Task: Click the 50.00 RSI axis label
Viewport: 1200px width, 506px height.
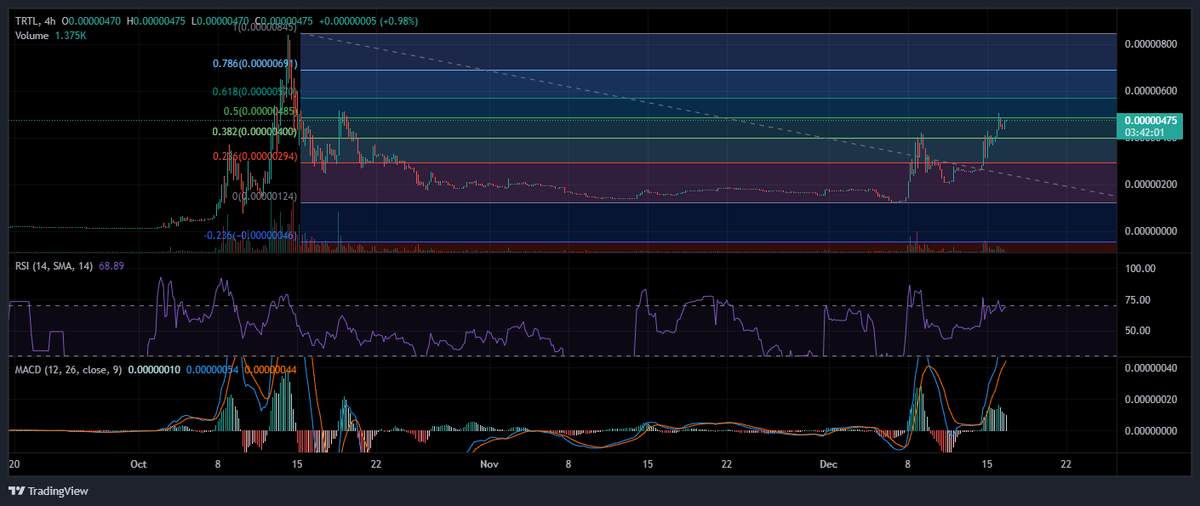Action: point(1139,330)
